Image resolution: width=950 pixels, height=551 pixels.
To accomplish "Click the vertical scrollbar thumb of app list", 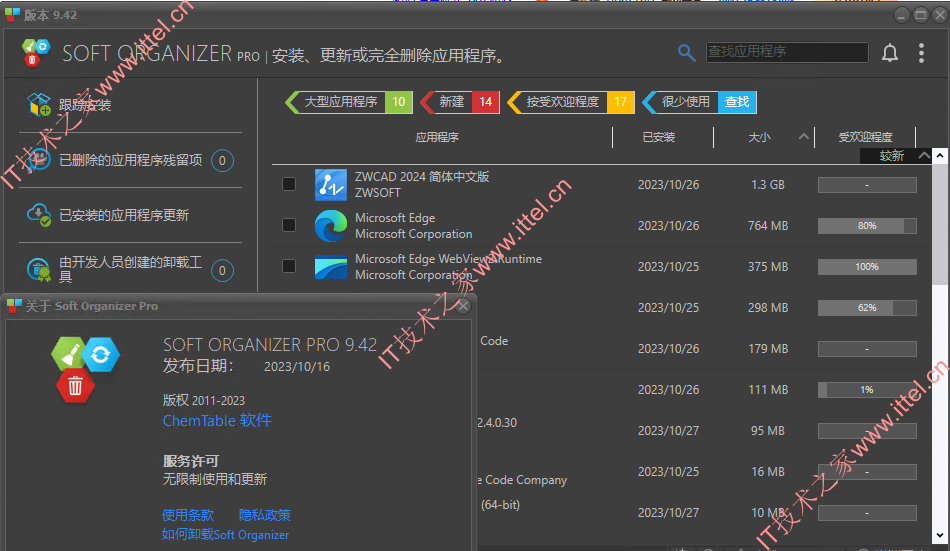I will point(940,224).
